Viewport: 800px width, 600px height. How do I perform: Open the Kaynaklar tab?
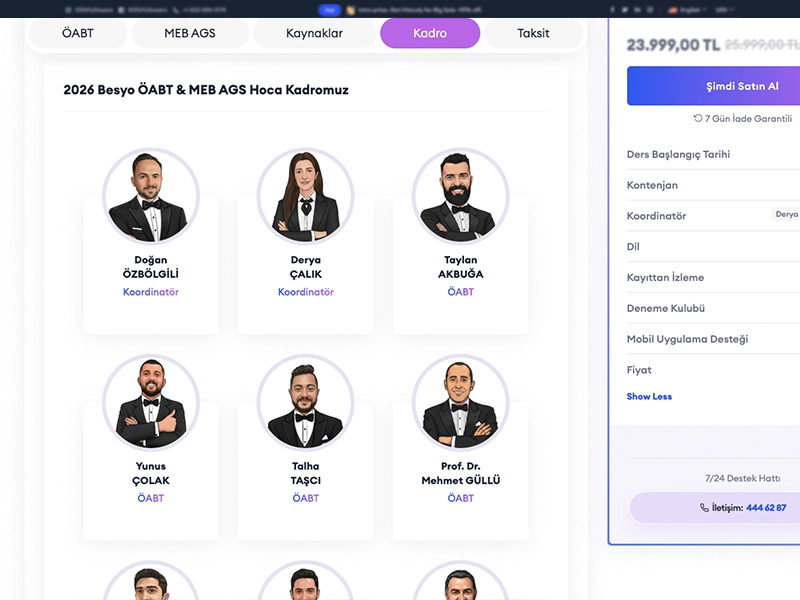[x=314, y=33]
